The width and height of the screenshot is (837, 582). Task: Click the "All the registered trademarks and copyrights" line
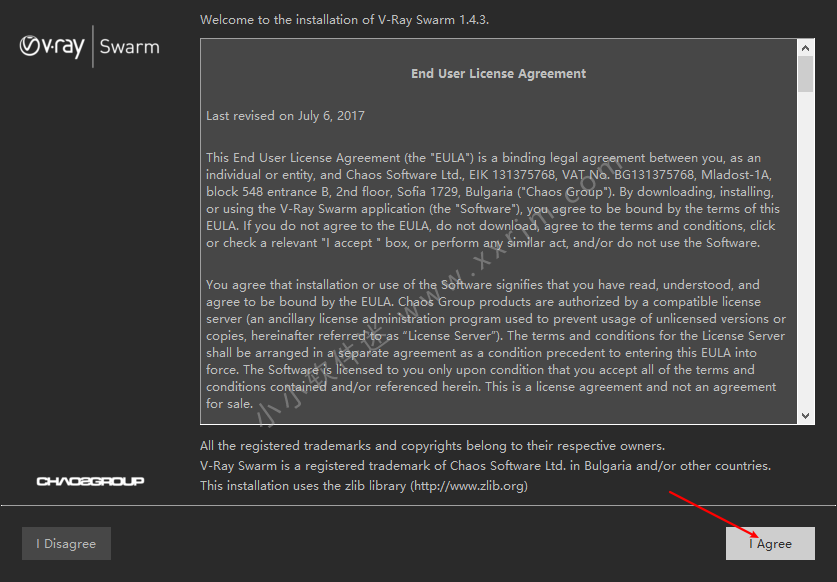pos(432,446)
